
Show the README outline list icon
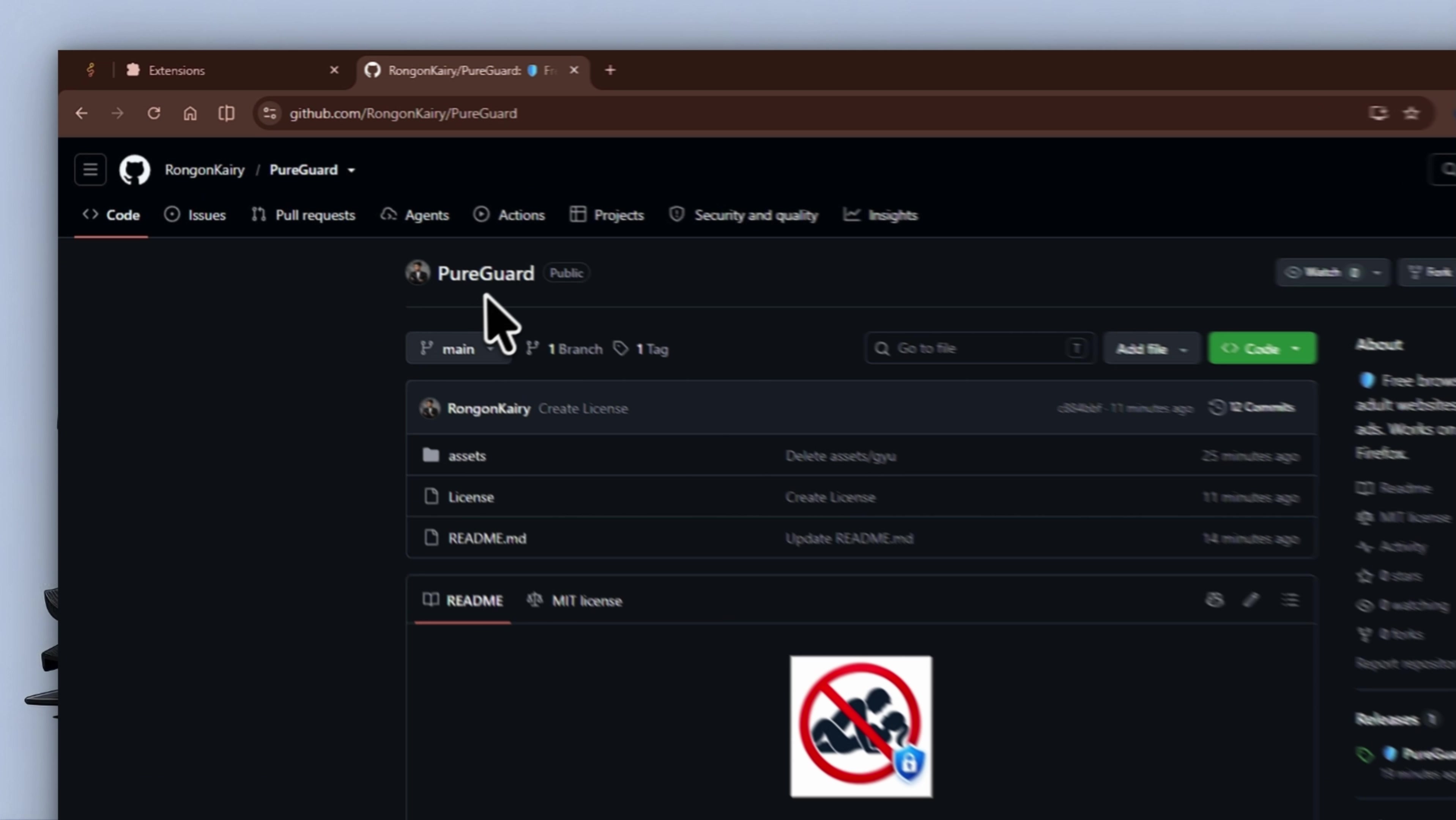tap(1290, 599)
